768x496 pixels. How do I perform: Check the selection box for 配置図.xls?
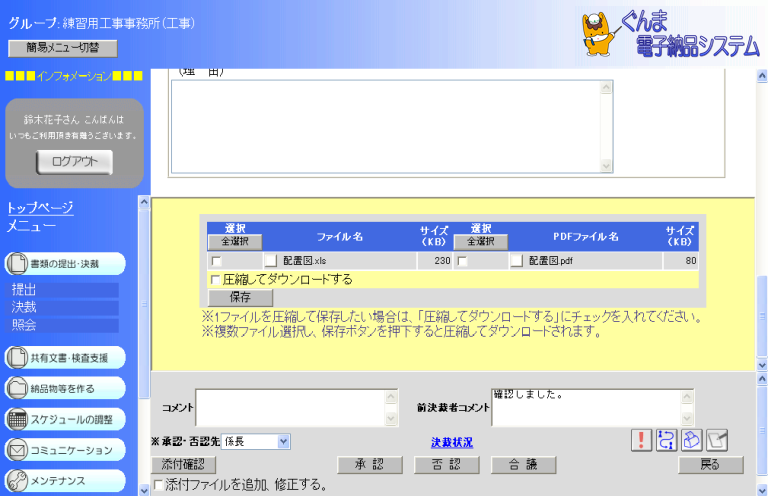point(216,261)
